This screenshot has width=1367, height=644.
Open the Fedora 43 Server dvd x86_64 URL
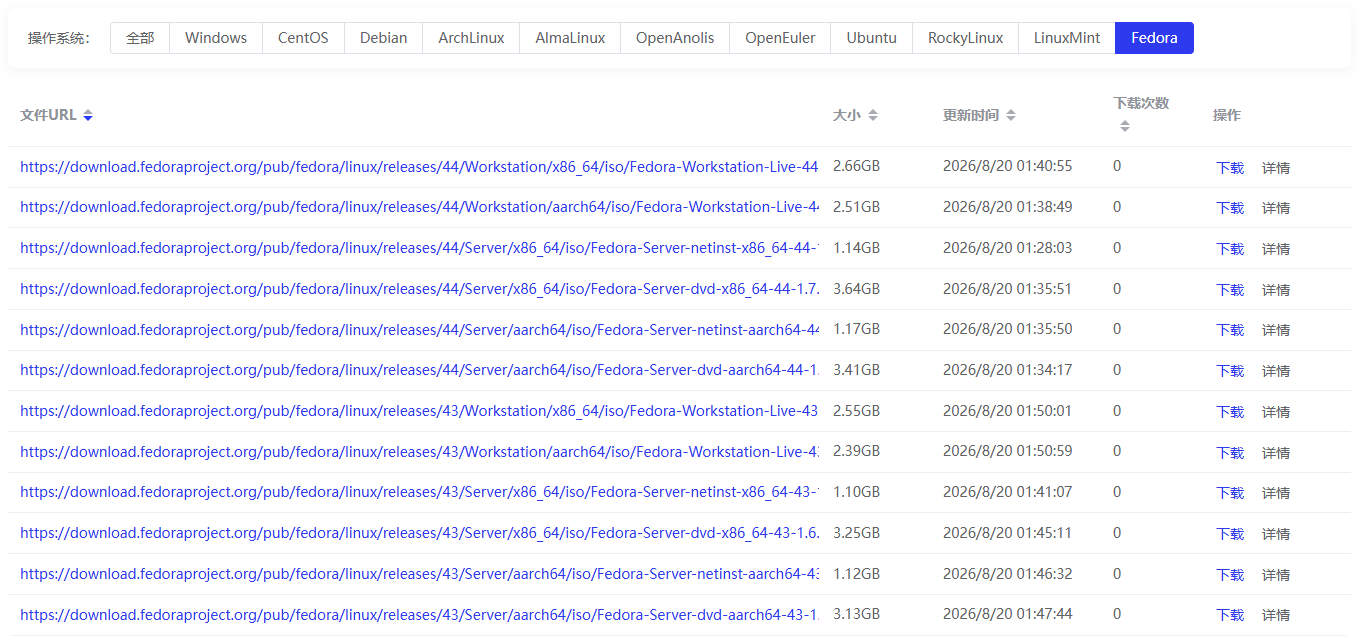419,533
